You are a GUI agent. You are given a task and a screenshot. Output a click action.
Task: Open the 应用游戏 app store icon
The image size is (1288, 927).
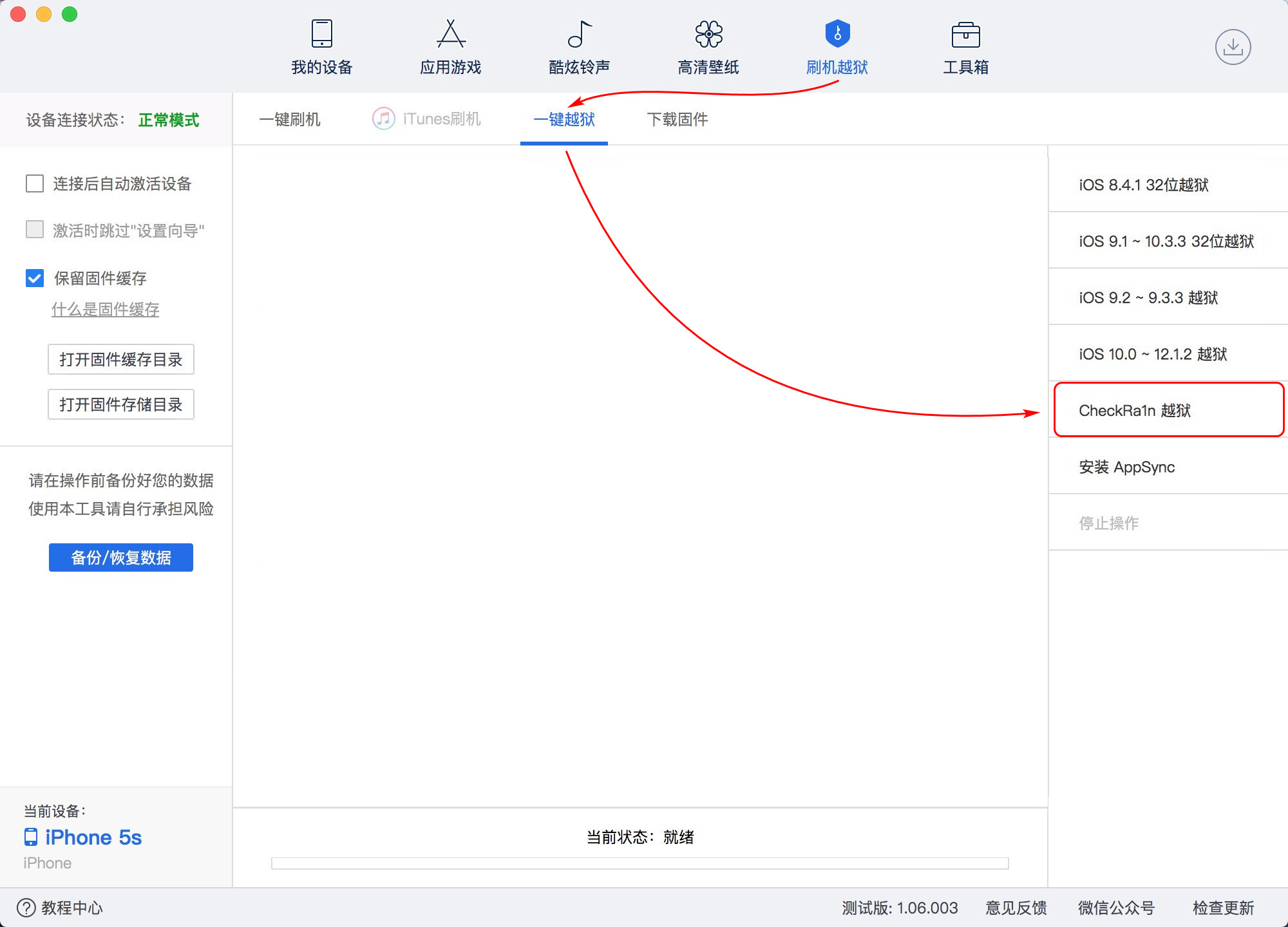451,33
